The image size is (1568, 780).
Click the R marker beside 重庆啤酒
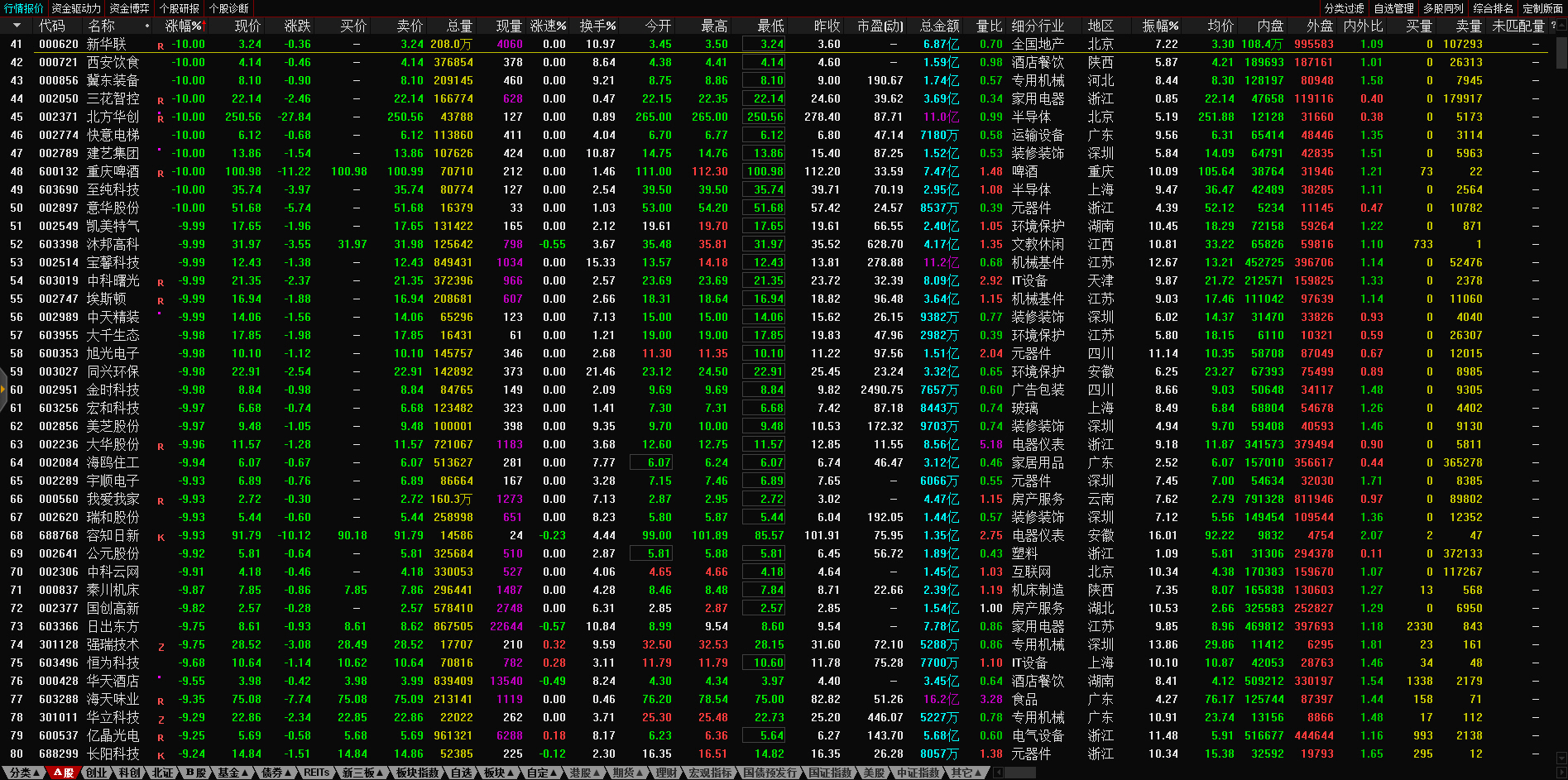click(x=161, y=174)
